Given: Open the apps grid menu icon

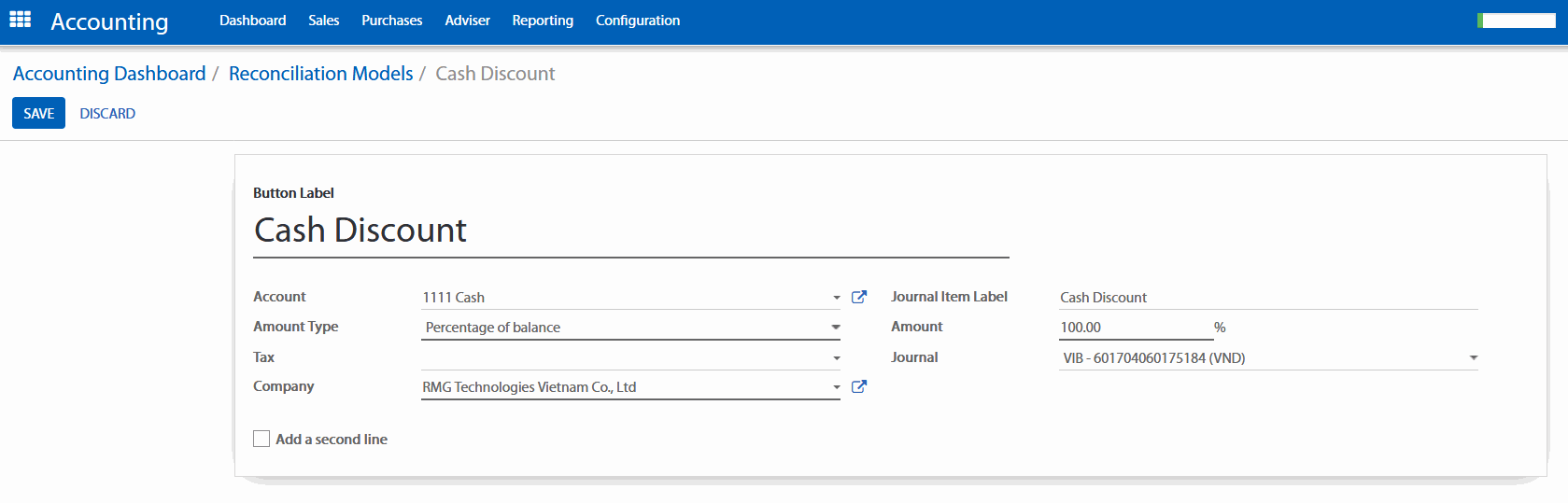Looking at the screenshot, I should 21,20.
